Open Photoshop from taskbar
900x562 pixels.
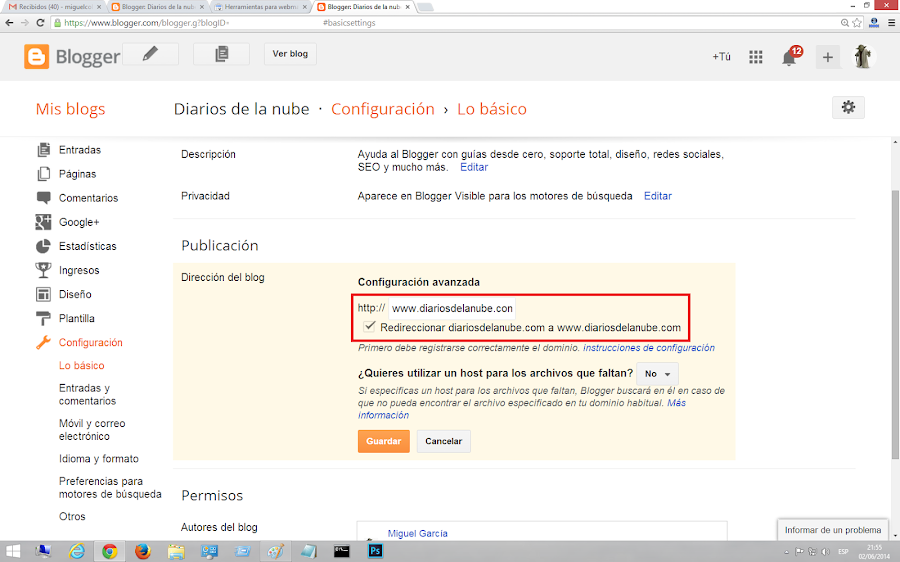click(x=375, y=551)
